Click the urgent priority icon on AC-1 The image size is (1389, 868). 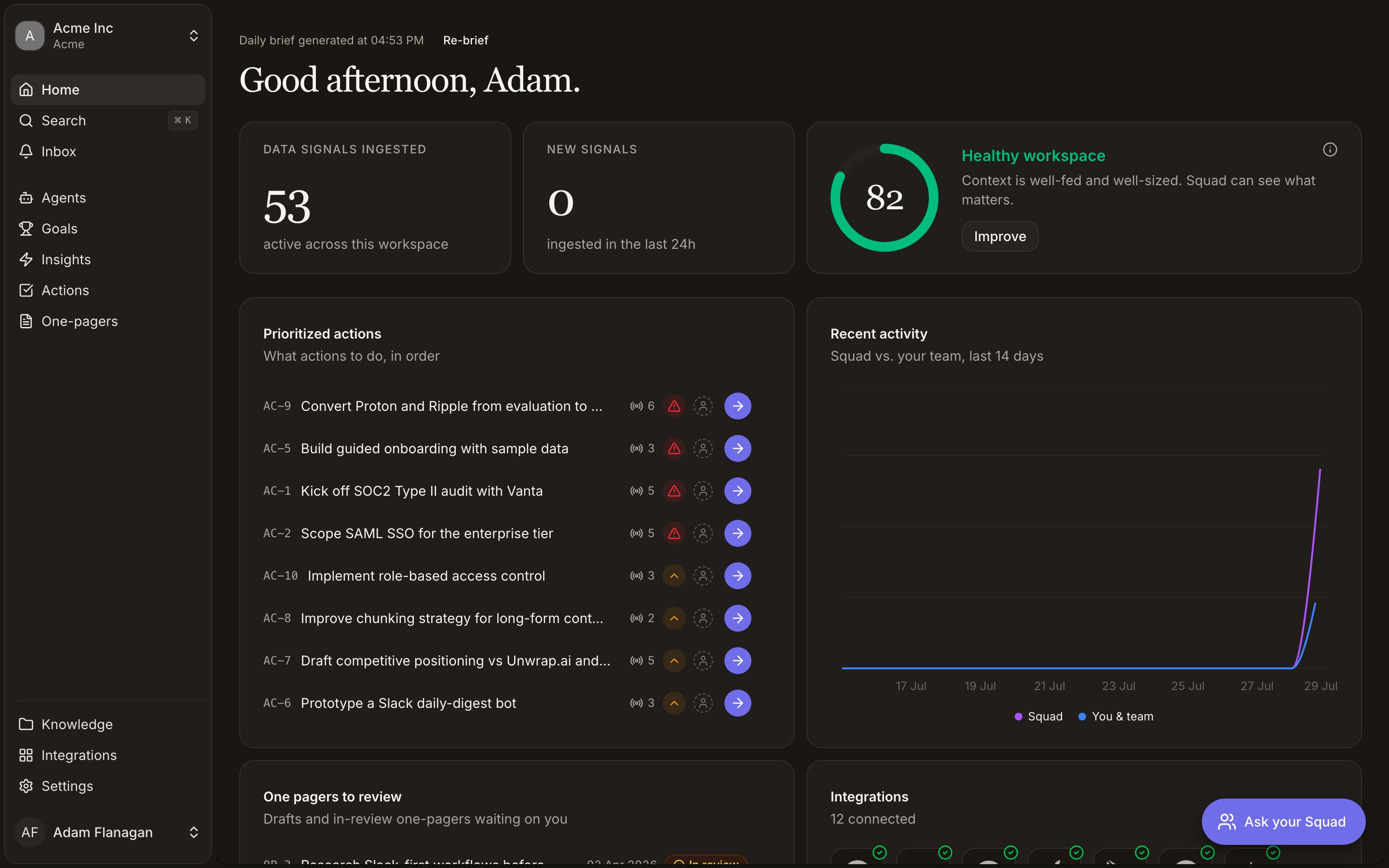[x=674, y=491]
